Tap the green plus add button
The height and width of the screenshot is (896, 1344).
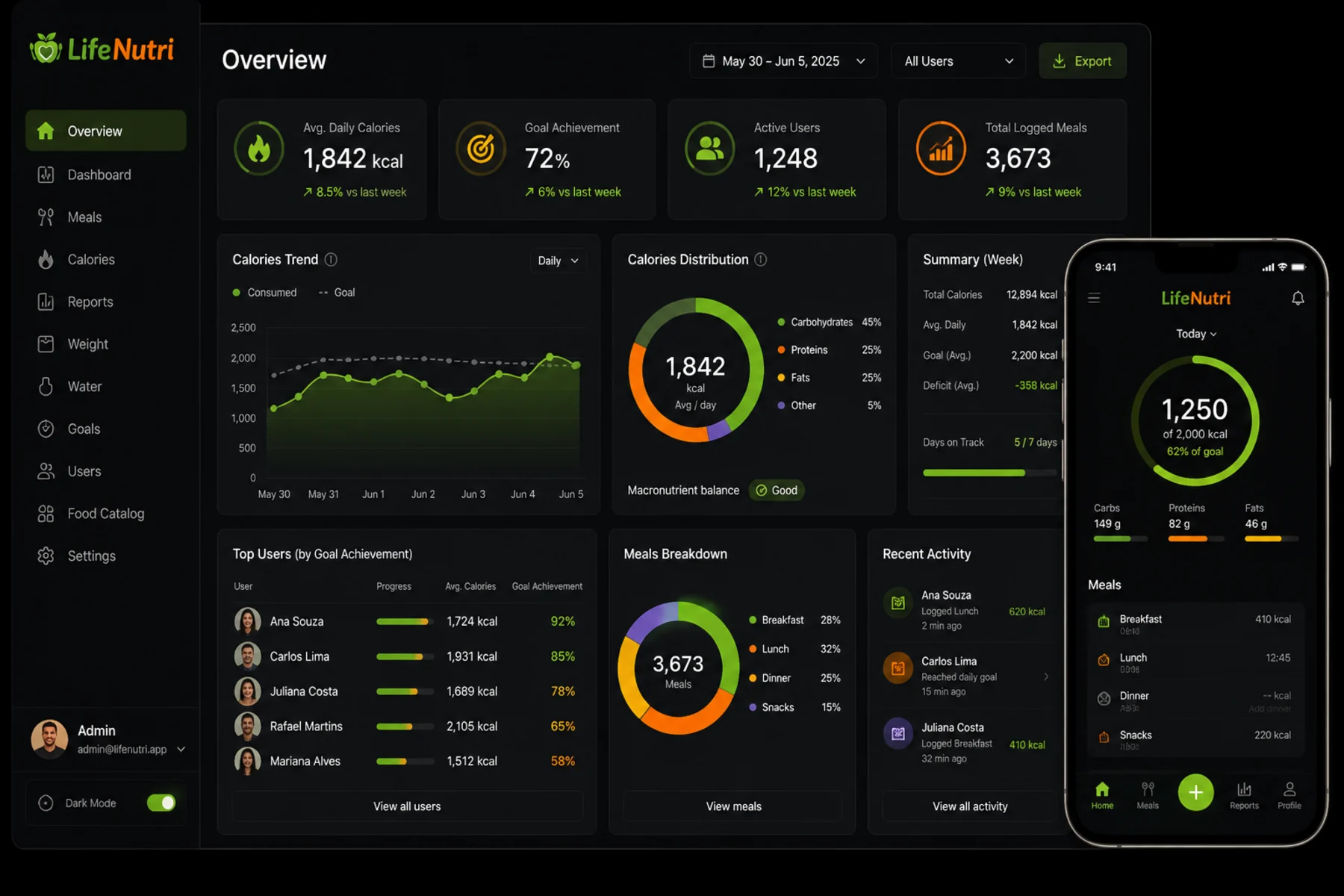(x=1195, y=792)
